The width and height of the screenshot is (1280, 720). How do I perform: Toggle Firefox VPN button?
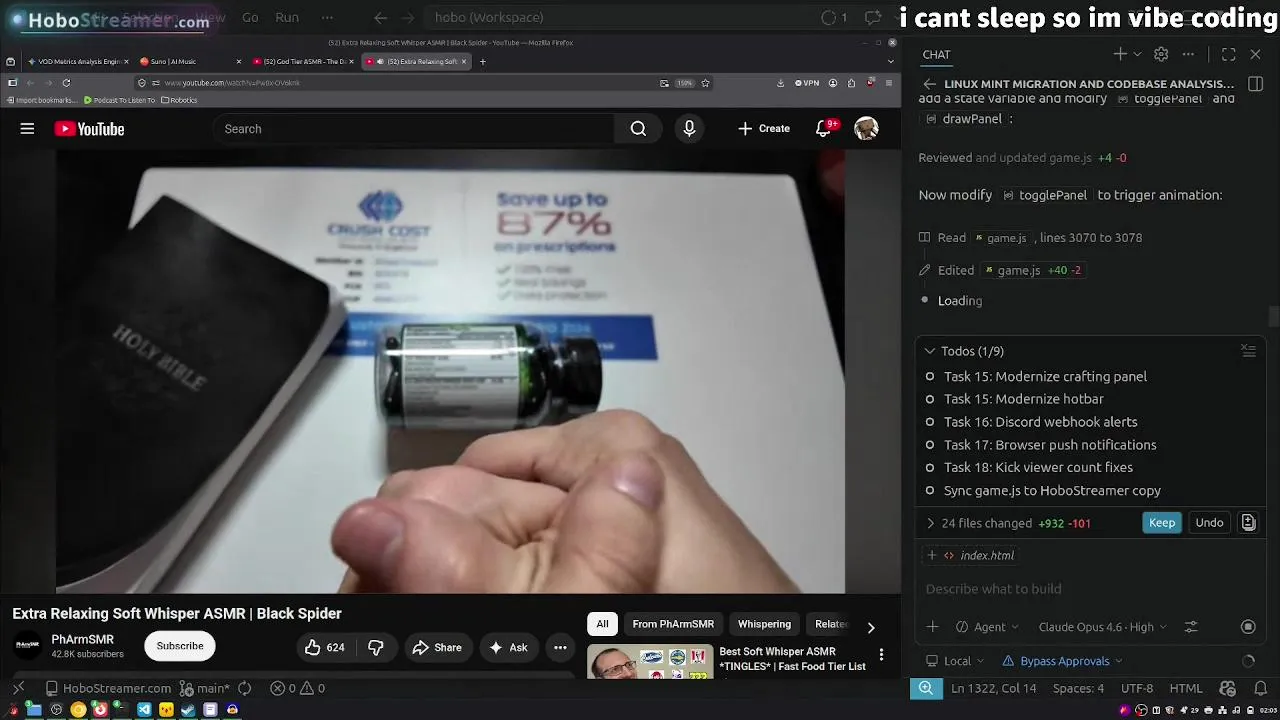pos(807,83)
